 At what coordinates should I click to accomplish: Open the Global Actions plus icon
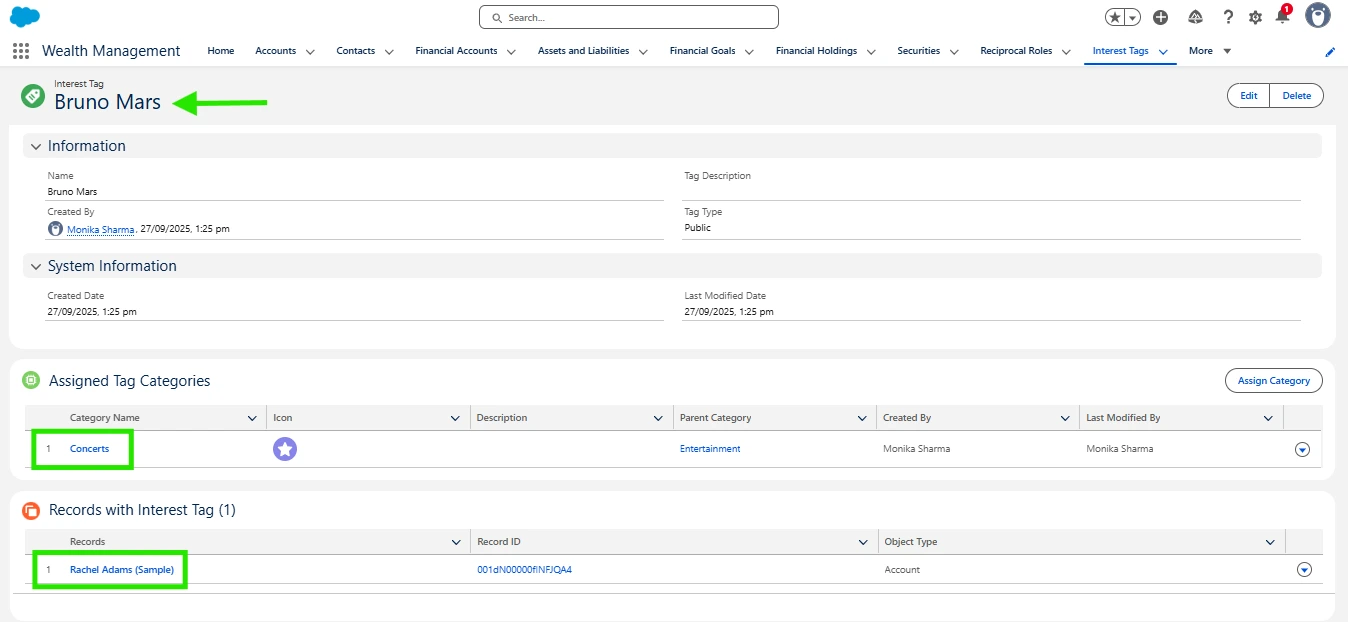point(1160,17)
